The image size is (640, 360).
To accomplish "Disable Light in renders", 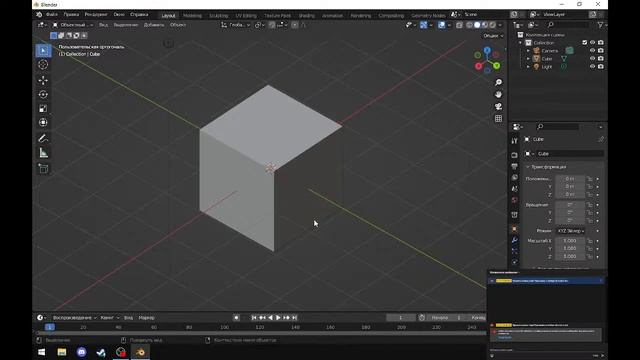I will coord(601,67).
